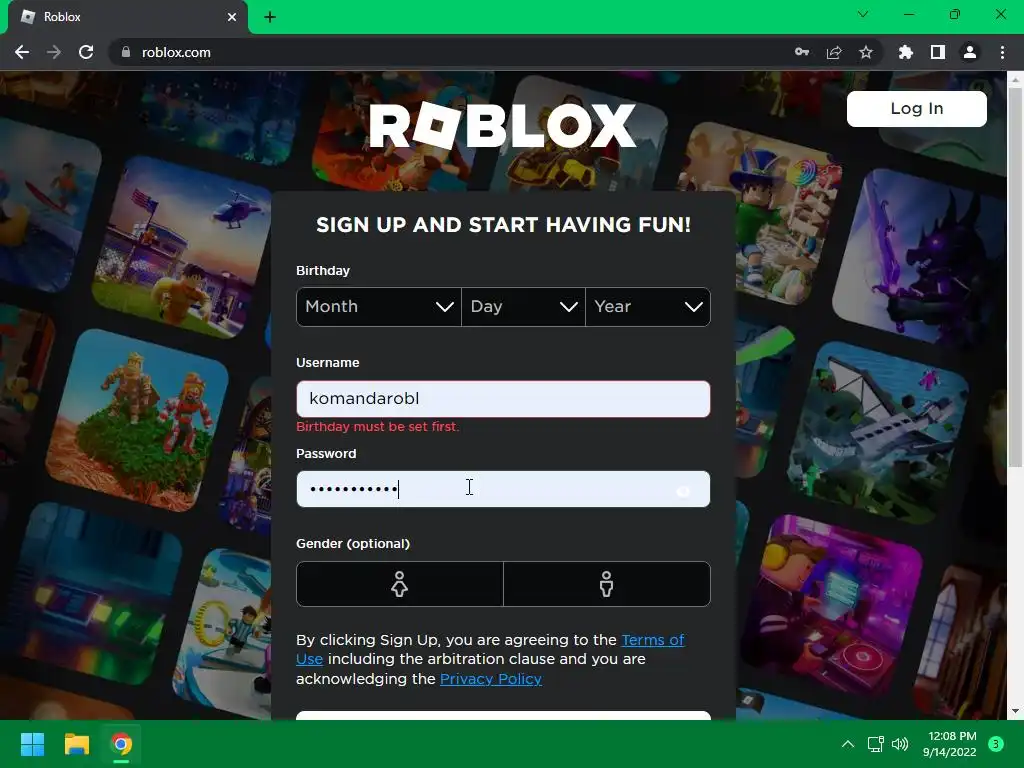Open the Privacy Policy link

click(490, 679)
